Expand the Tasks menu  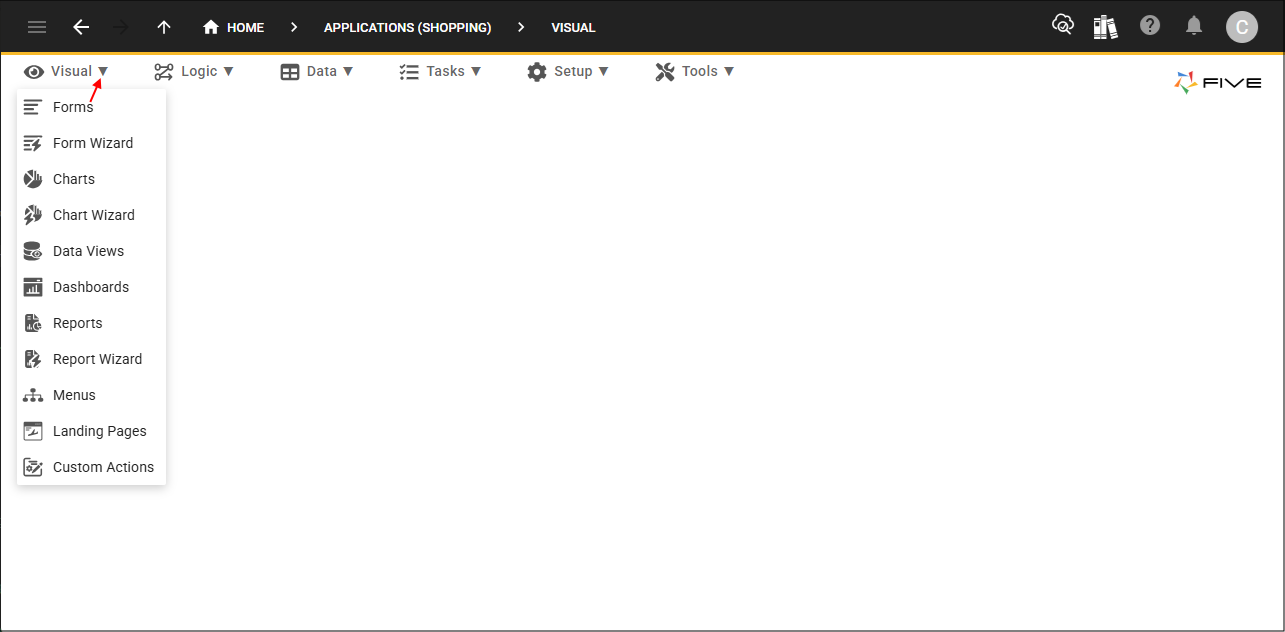click(441, 71)
